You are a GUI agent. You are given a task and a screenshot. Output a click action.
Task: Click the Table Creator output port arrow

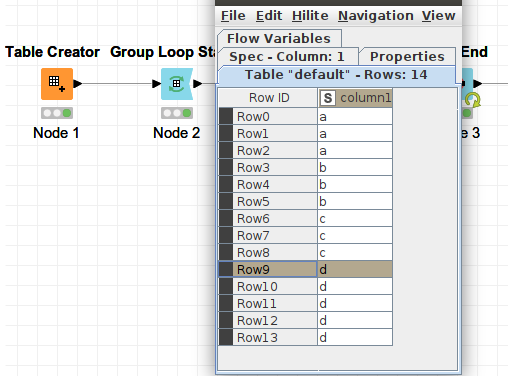[78, 84]
